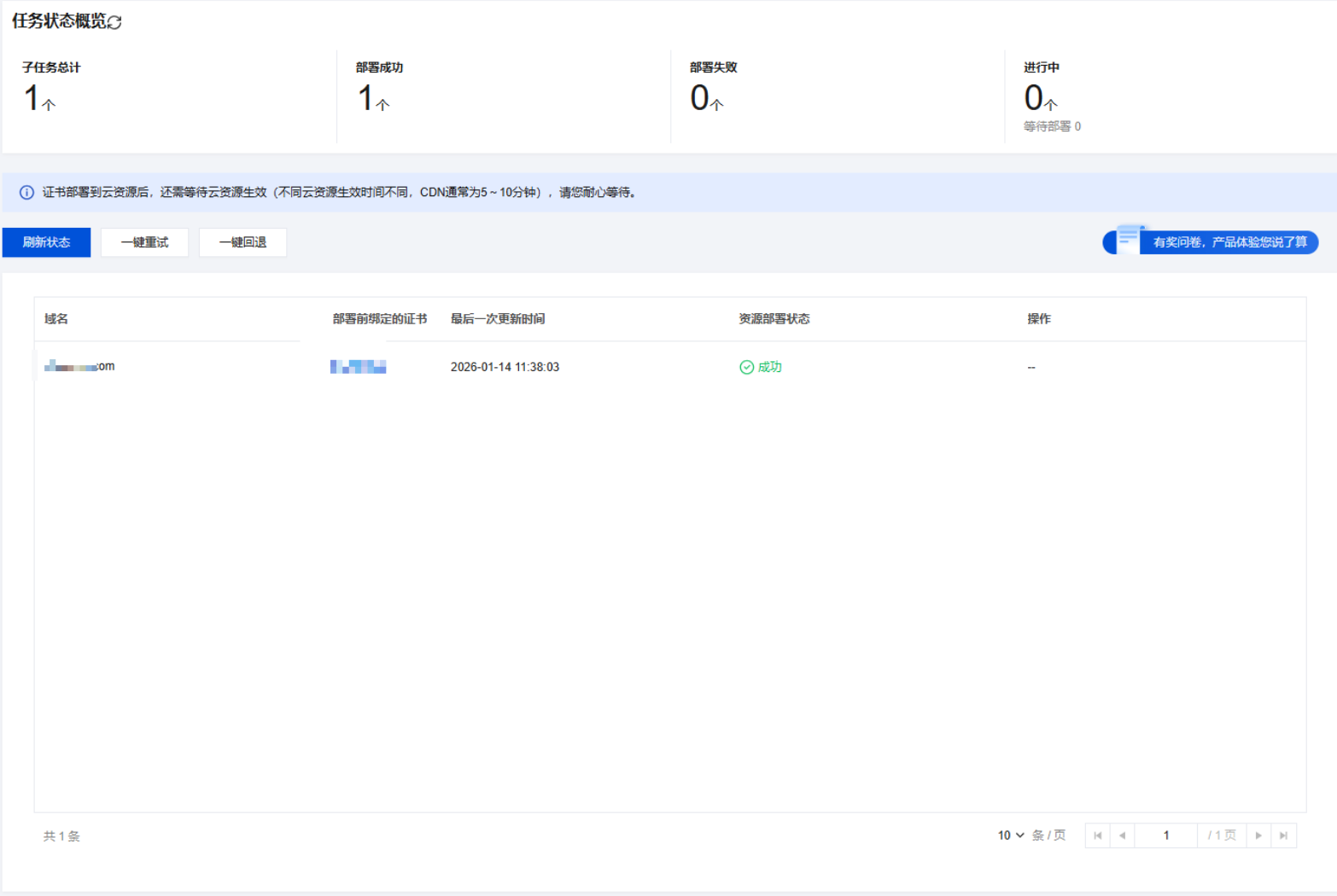Image resolution: width=1337 pixels, height=896 pixels.
Task: Go to the next page arrow
Action: [1258, 835]
